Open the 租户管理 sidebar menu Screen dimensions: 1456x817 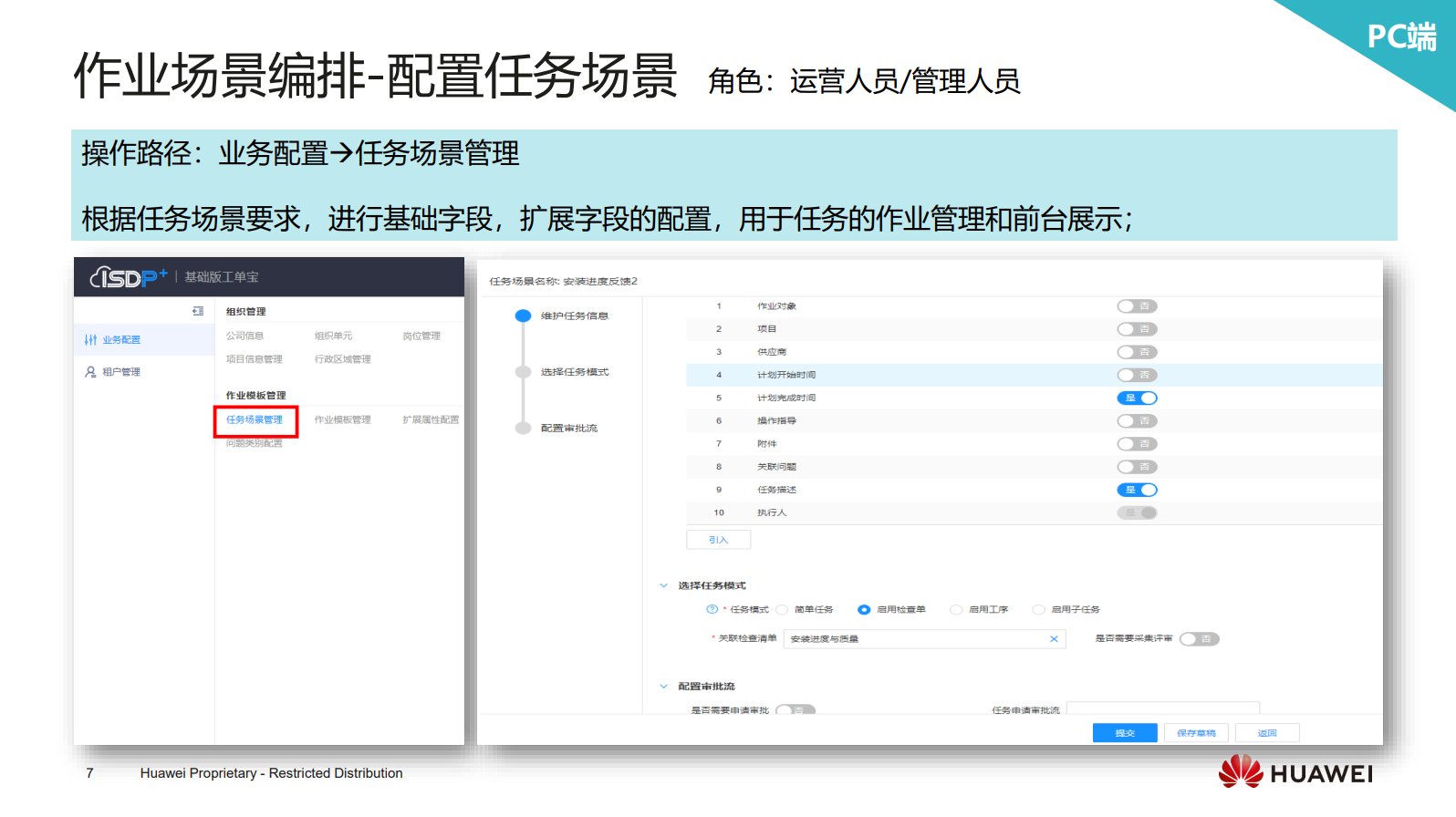[x=144, y=372]
